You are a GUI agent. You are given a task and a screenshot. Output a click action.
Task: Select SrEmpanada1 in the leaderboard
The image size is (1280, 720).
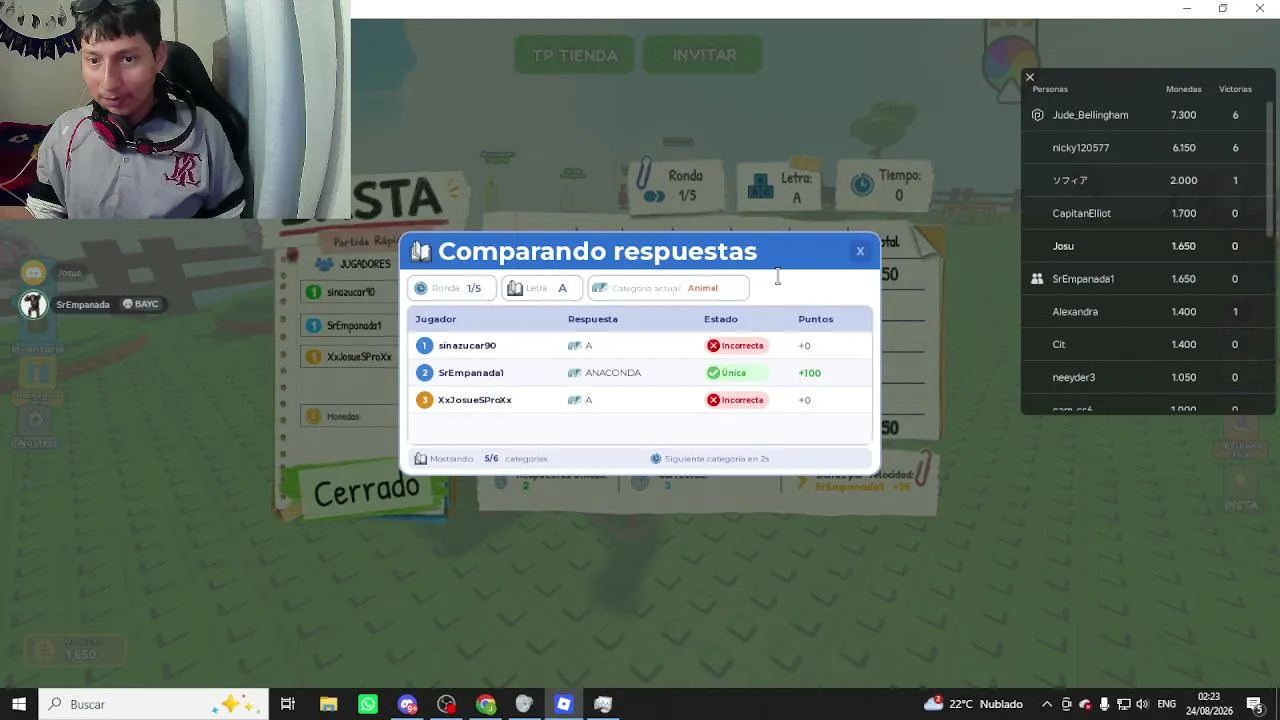coord(1083,279)
